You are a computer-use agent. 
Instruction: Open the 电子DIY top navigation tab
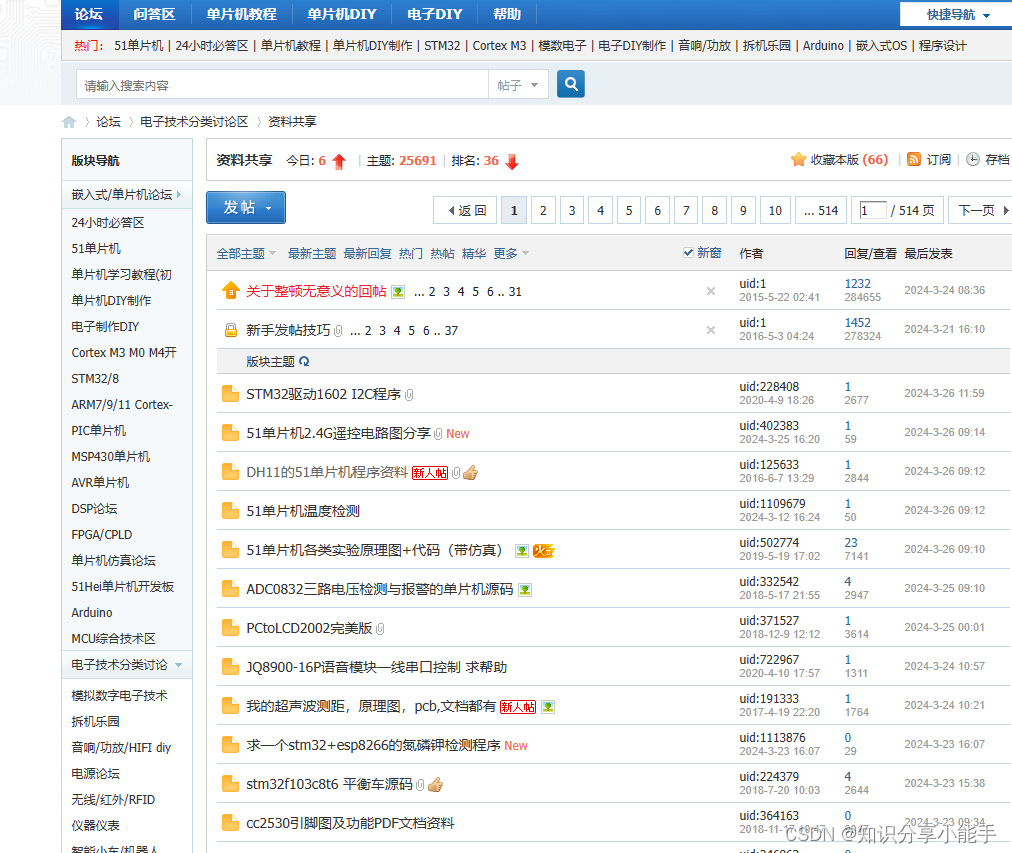coord(435,14)
